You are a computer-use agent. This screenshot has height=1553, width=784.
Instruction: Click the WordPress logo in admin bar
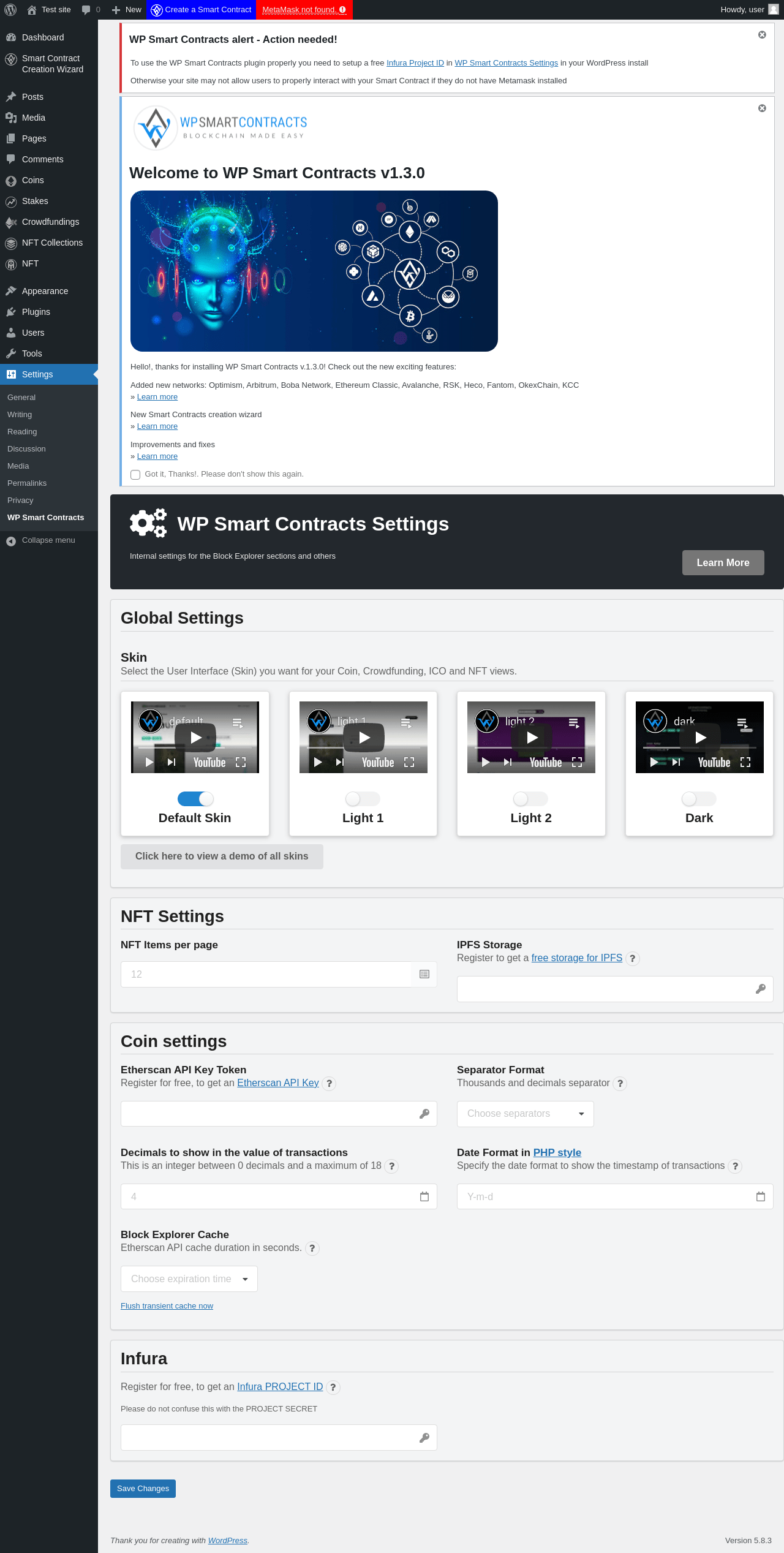tap(10, 10)
